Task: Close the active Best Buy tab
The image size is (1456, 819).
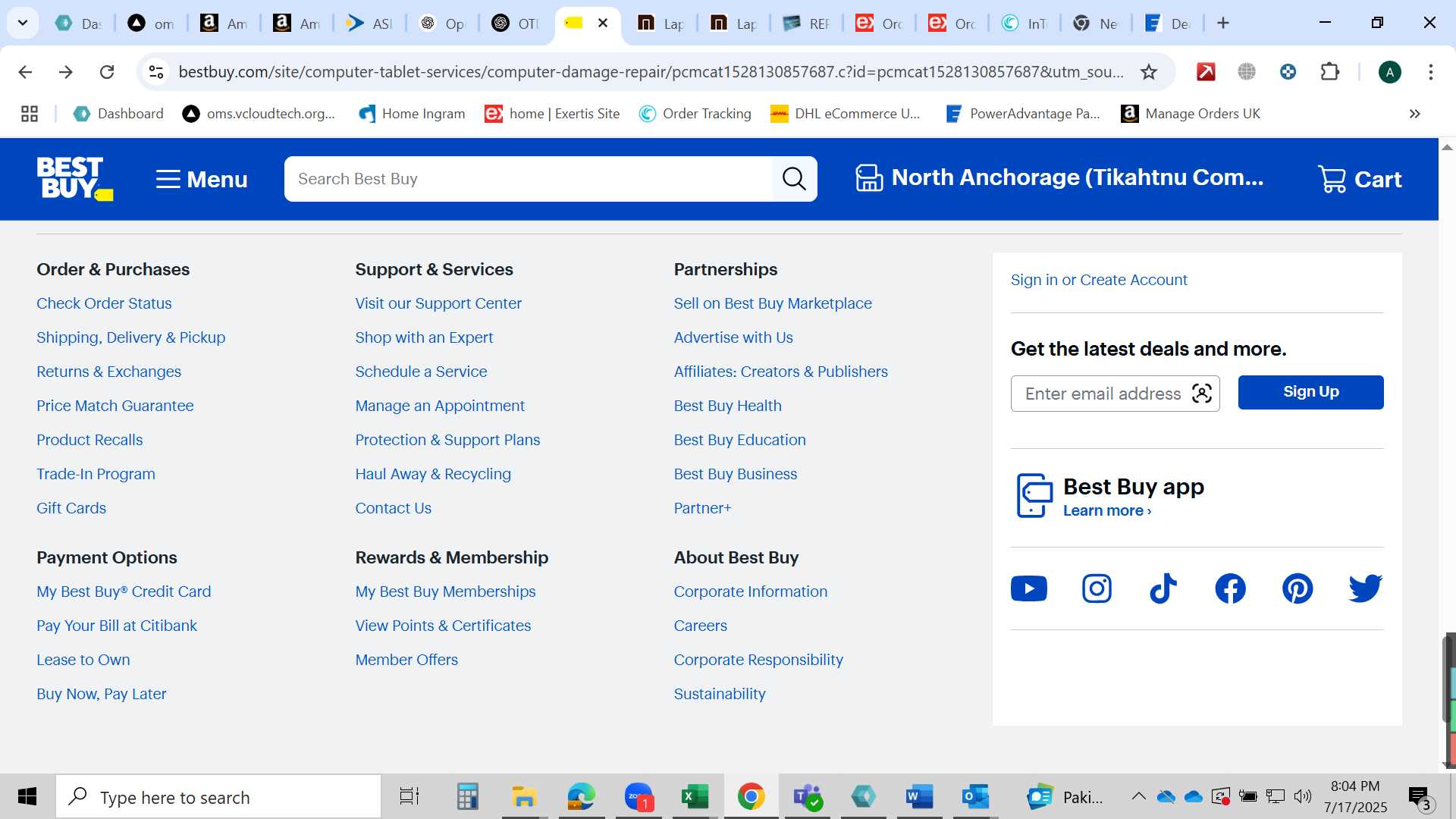Action: click(603, 24)
